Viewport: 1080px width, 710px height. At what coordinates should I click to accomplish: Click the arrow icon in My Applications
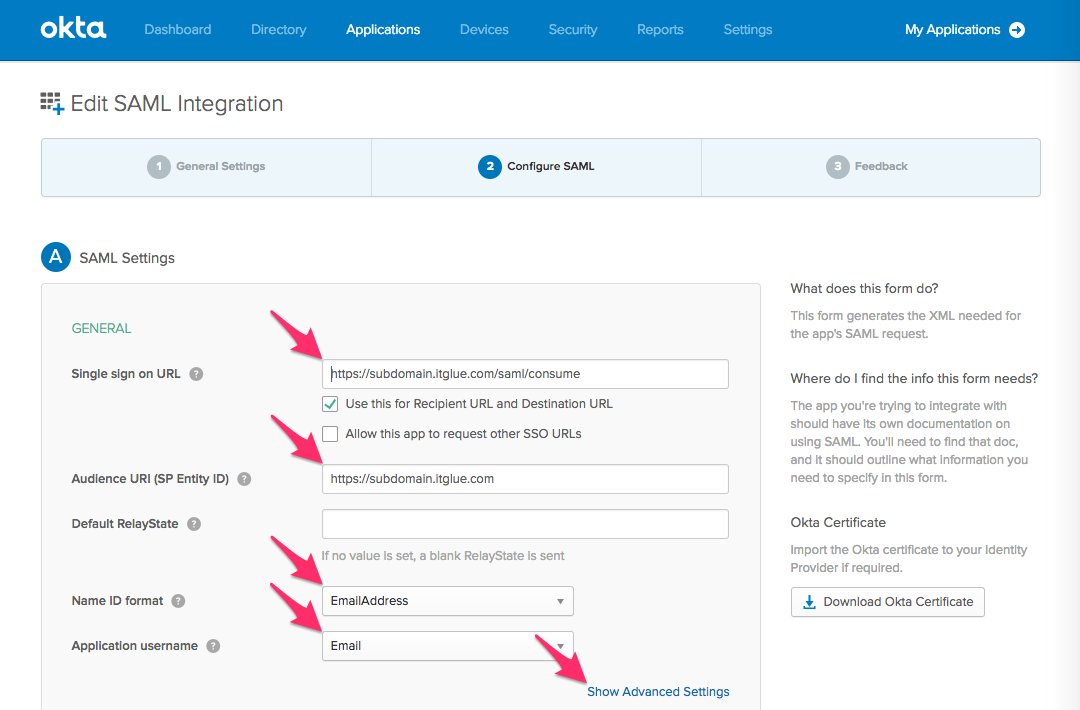tap(1017, 30)
